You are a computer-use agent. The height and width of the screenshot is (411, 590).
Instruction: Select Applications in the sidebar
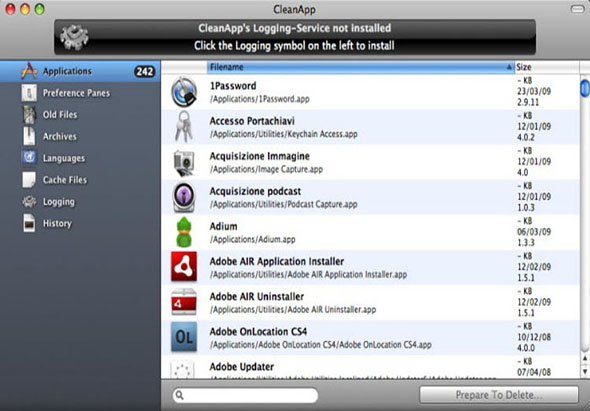click(x=80, y=72)
